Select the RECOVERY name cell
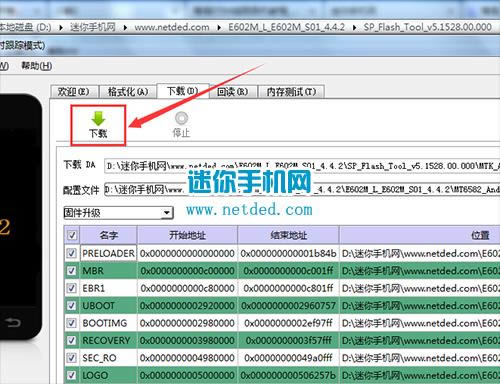The image size is (500, 384). (108, 340)
